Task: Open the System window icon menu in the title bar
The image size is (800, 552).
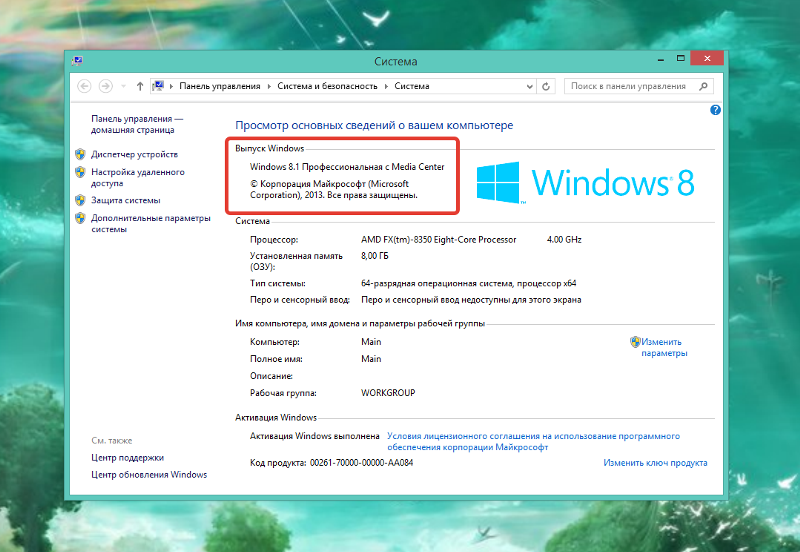Action: point(78,61)
